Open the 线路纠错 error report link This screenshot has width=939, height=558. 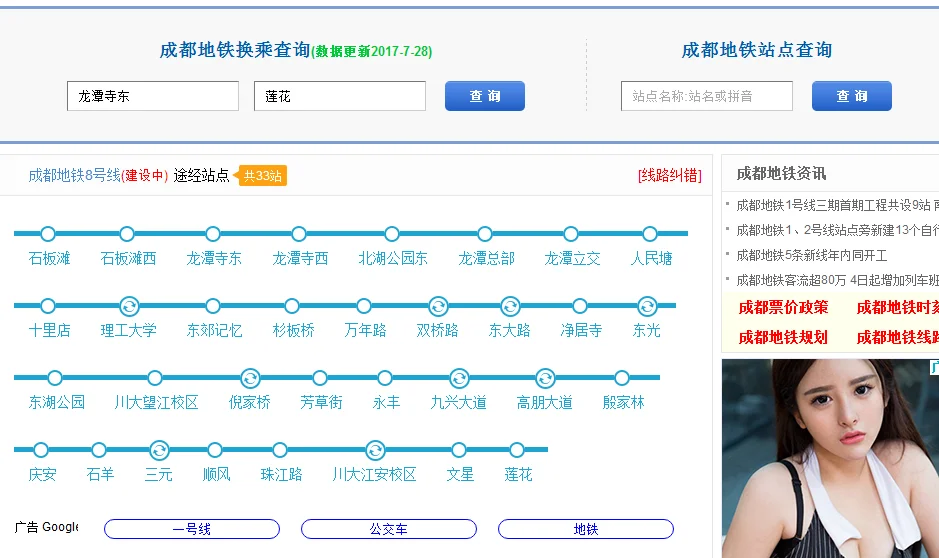tap(670, 175)
